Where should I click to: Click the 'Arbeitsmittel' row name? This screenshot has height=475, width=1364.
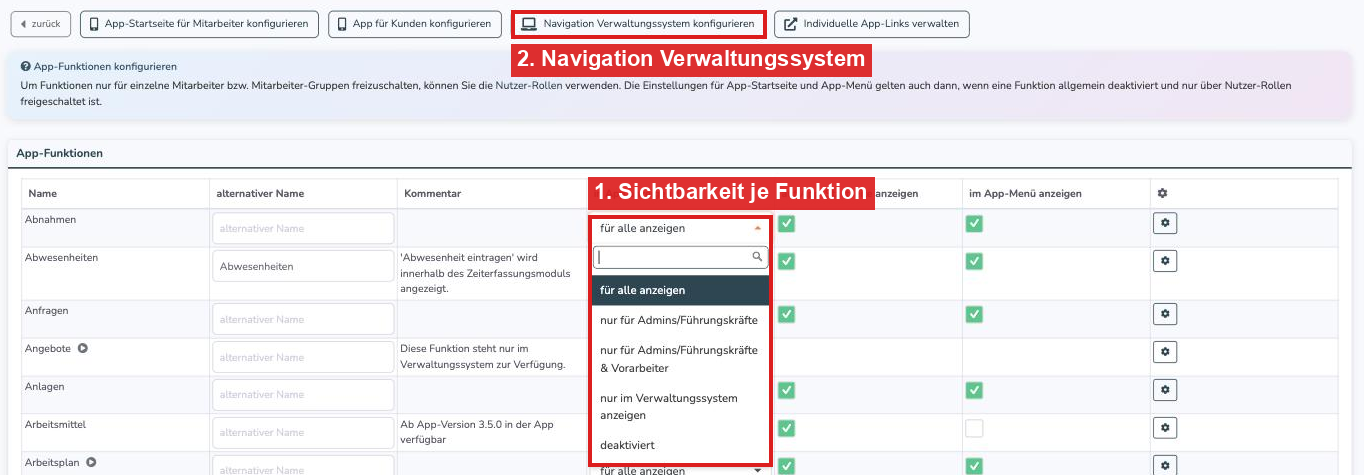point(55,424)
